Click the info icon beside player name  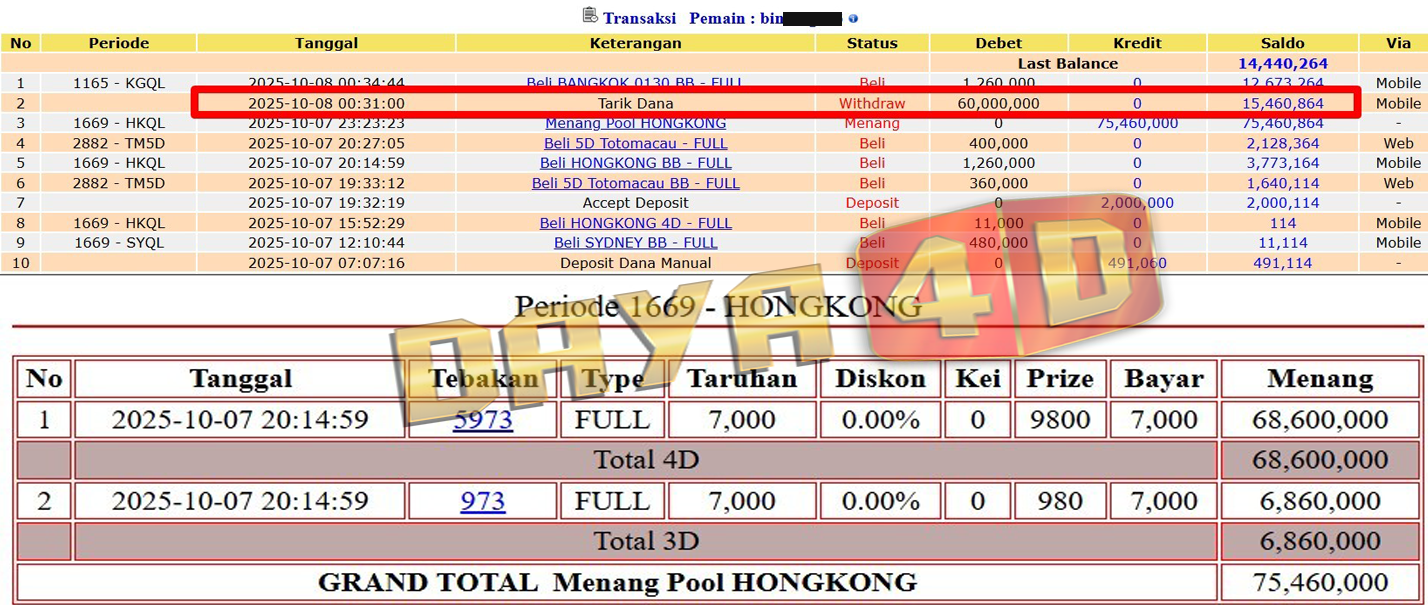pos(853,19)
